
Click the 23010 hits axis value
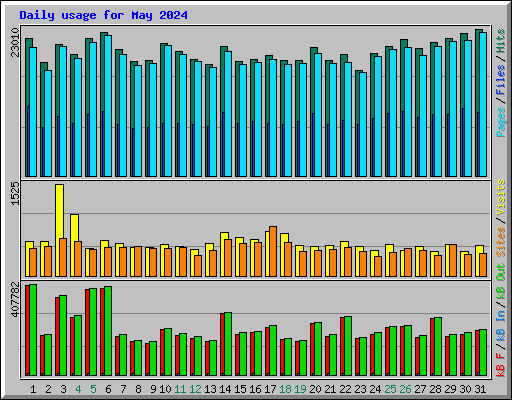click(x=15, y=42)
